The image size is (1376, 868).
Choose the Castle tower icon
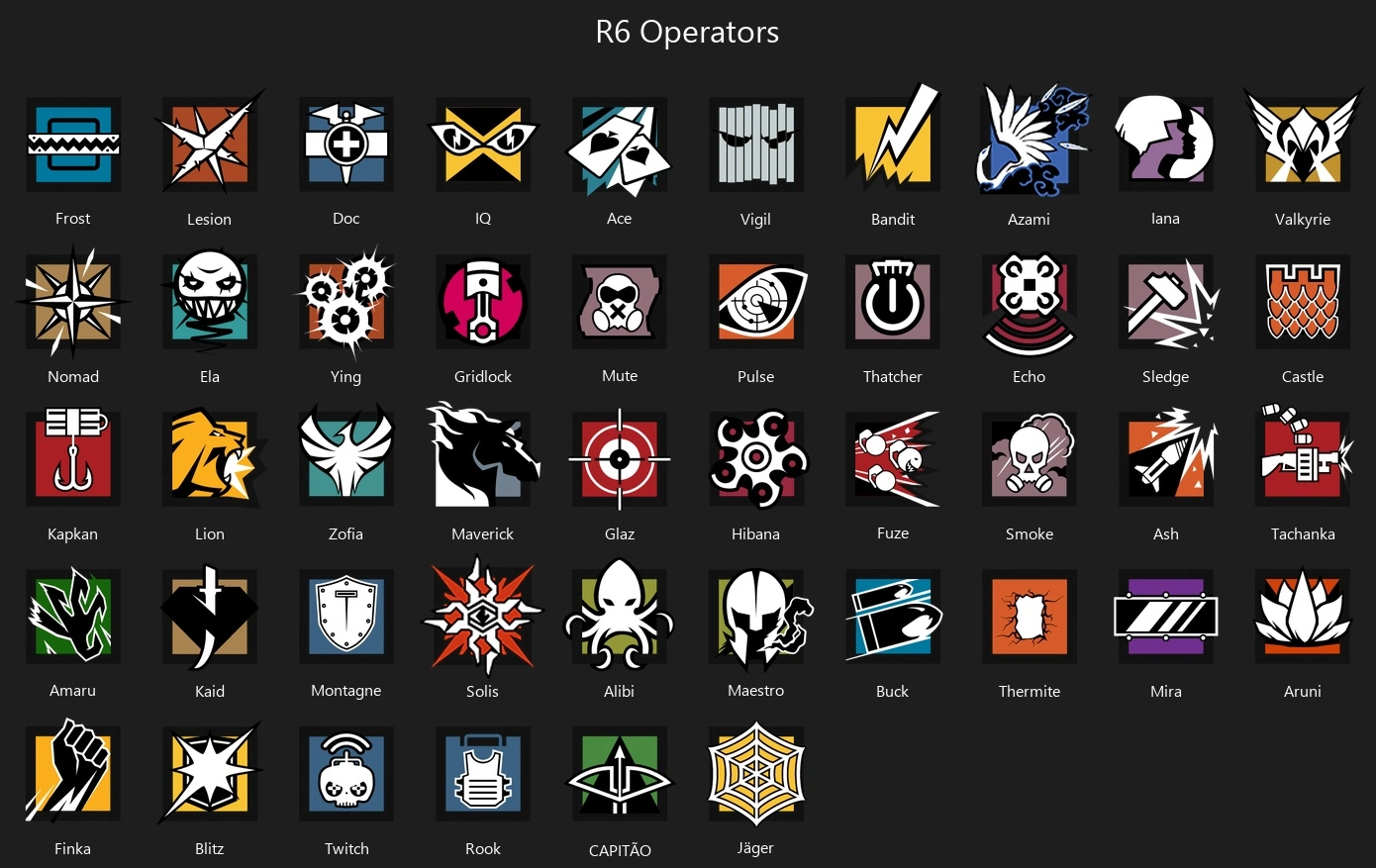1303,302
